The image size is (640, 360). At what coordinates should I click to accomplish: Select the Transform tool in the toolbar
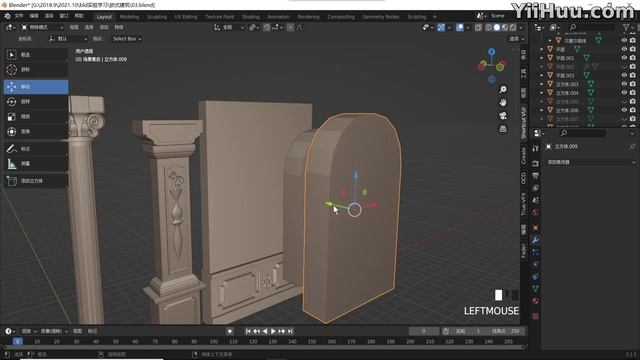(x=36, y=131)
